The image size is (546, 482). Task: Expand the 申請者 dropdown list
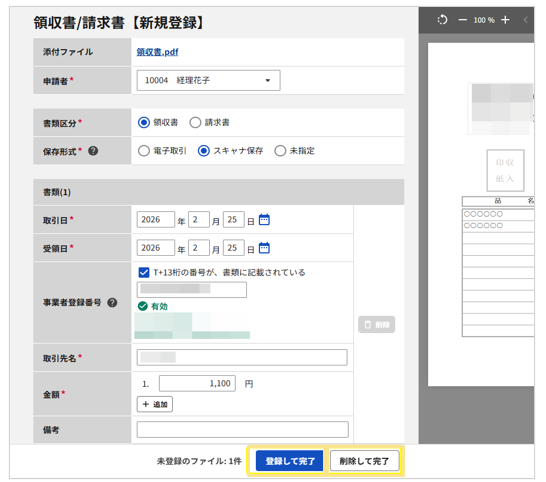click(208, 80)
